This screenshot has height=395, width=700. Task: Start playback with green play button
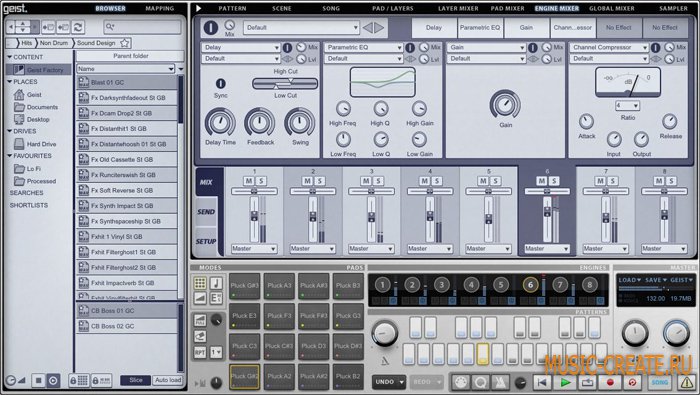point(565,382)
